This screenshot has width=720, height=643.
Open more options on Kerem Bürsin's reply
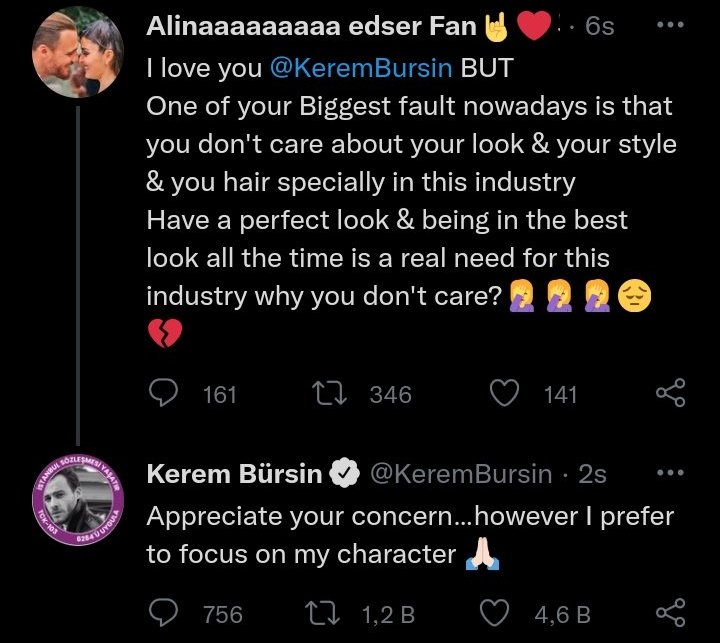tap(669, 472)
